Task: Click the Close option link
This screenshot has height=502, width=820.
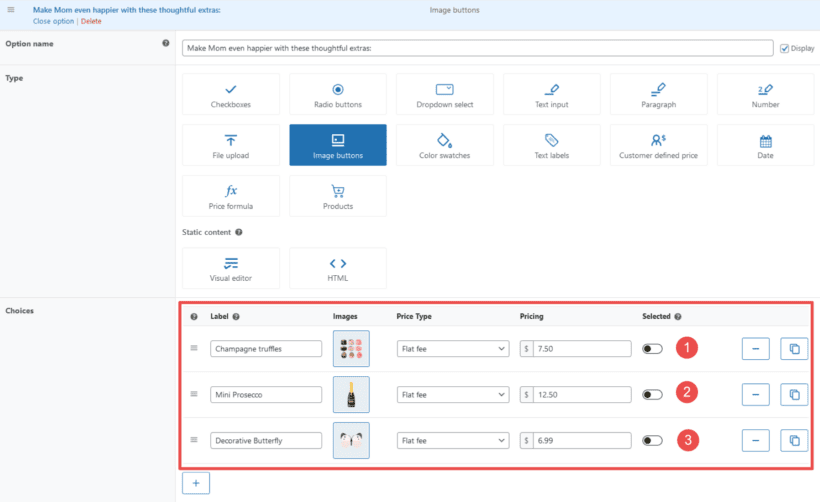Action: pos(53,21)
